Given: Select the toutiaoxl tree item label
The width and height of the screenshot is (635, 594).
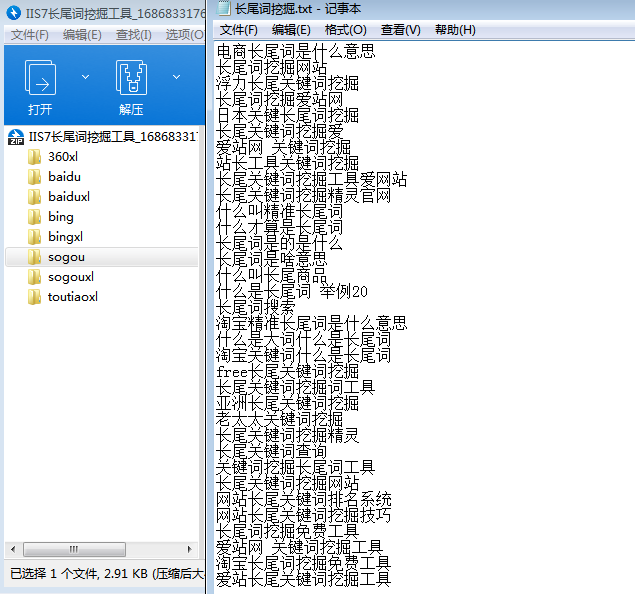Looking at the screenshot, I should (x=73, y=297).
